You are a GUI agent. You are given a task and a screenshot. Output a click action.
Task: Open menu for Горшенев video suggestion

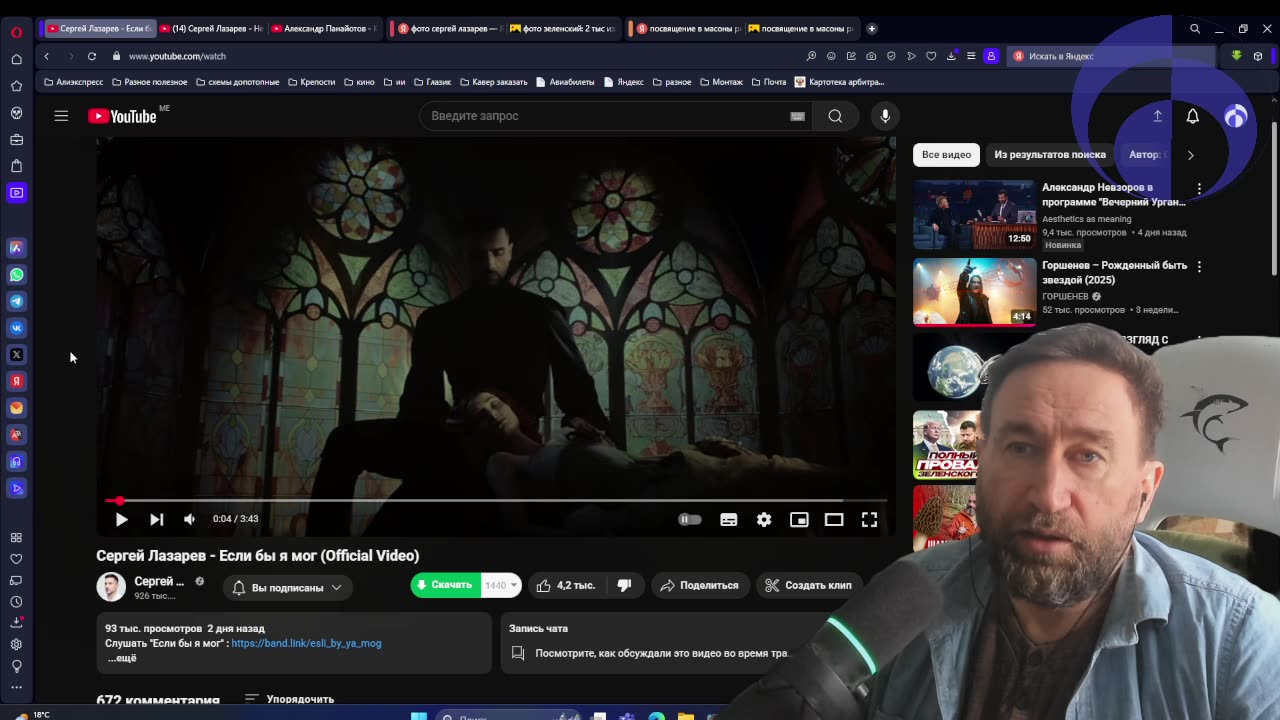1199,266
